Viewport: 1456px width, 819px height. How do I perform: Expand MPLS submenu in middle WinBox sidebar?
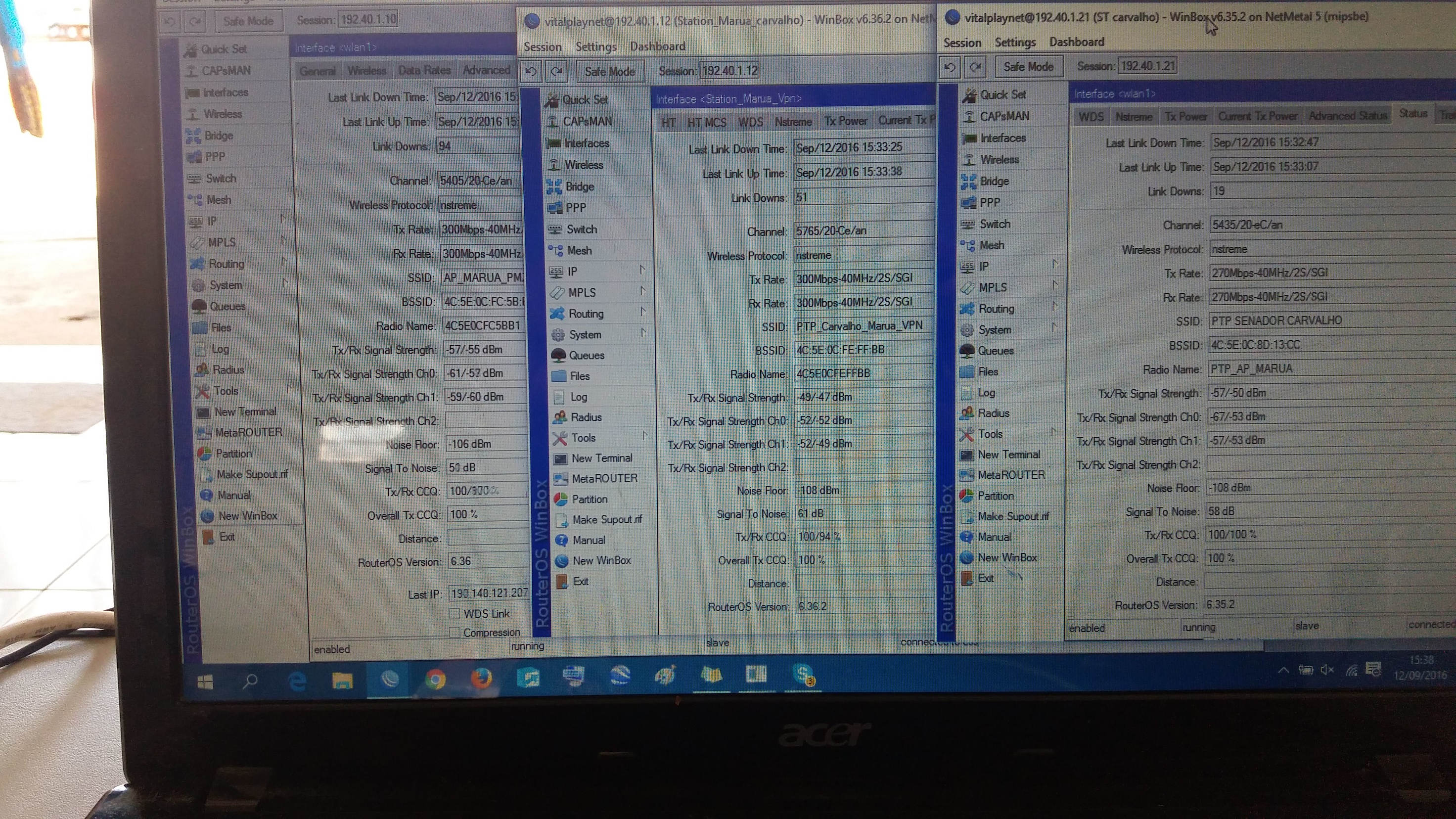pyautogui.click(x=642, y=291)
